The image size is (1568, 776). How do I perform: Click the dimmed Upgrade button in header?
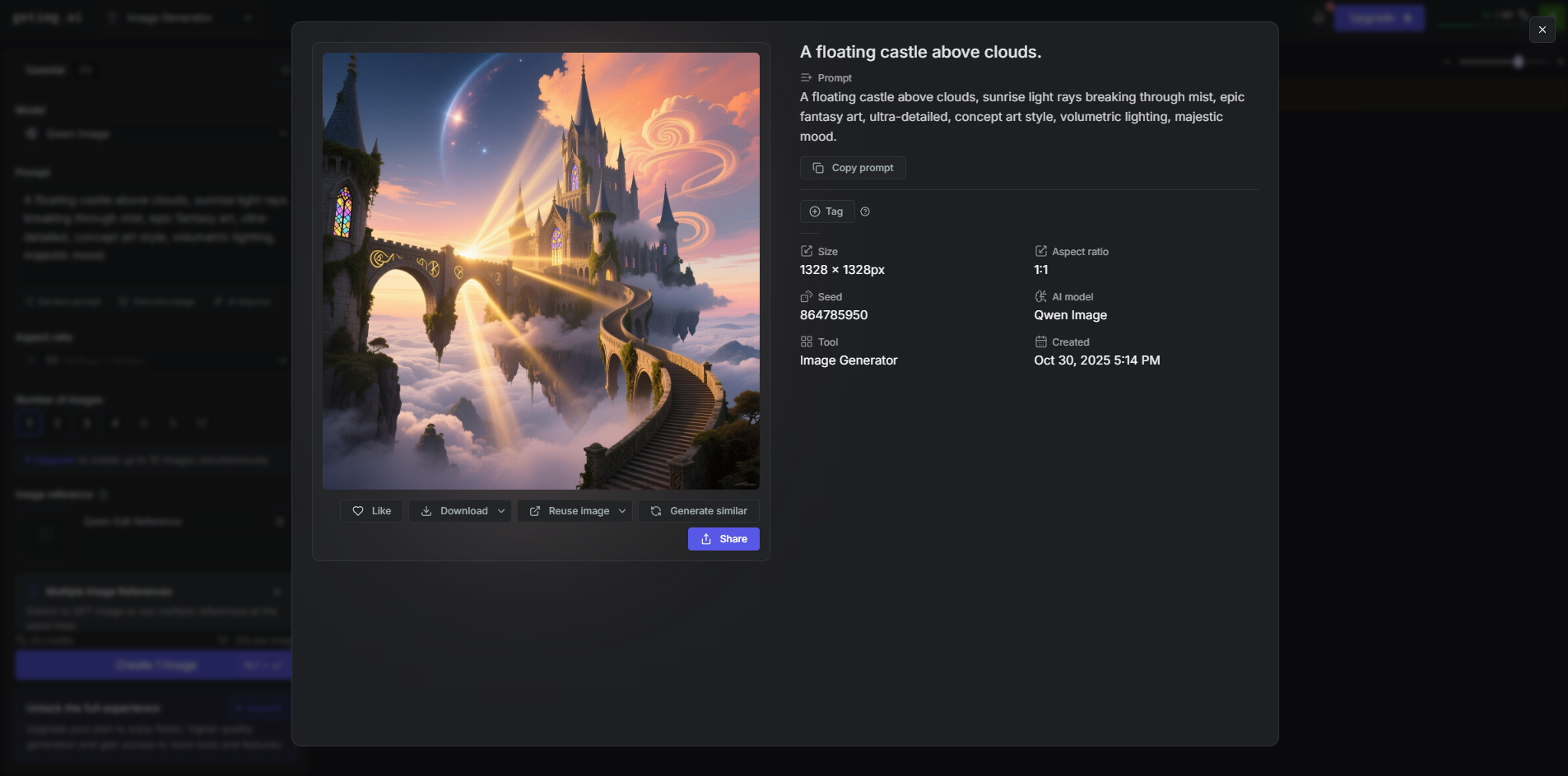1379,18
